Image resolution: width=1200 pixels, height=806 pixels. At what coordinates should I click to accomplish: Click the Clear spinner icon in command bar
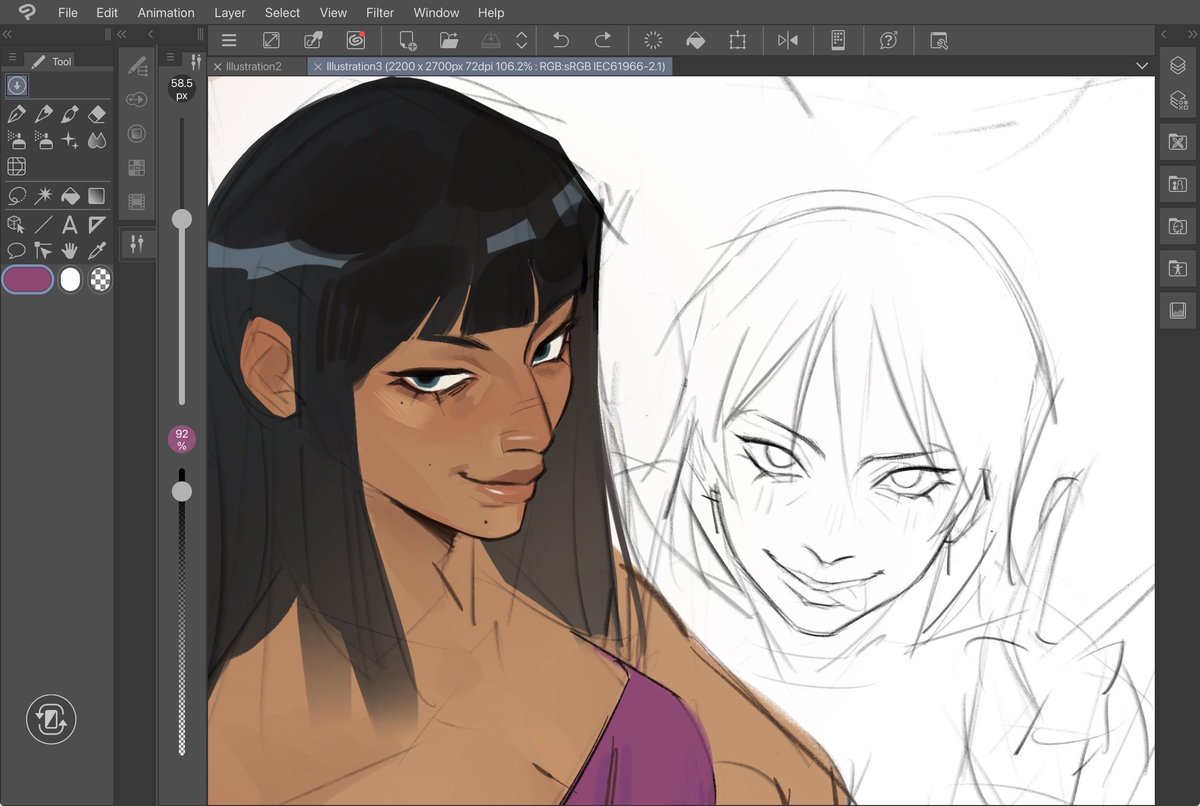pos(653,40)
